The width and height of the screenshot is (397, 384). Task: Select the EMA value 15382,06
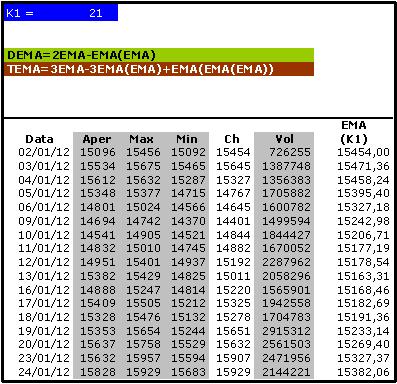(363, 372)
